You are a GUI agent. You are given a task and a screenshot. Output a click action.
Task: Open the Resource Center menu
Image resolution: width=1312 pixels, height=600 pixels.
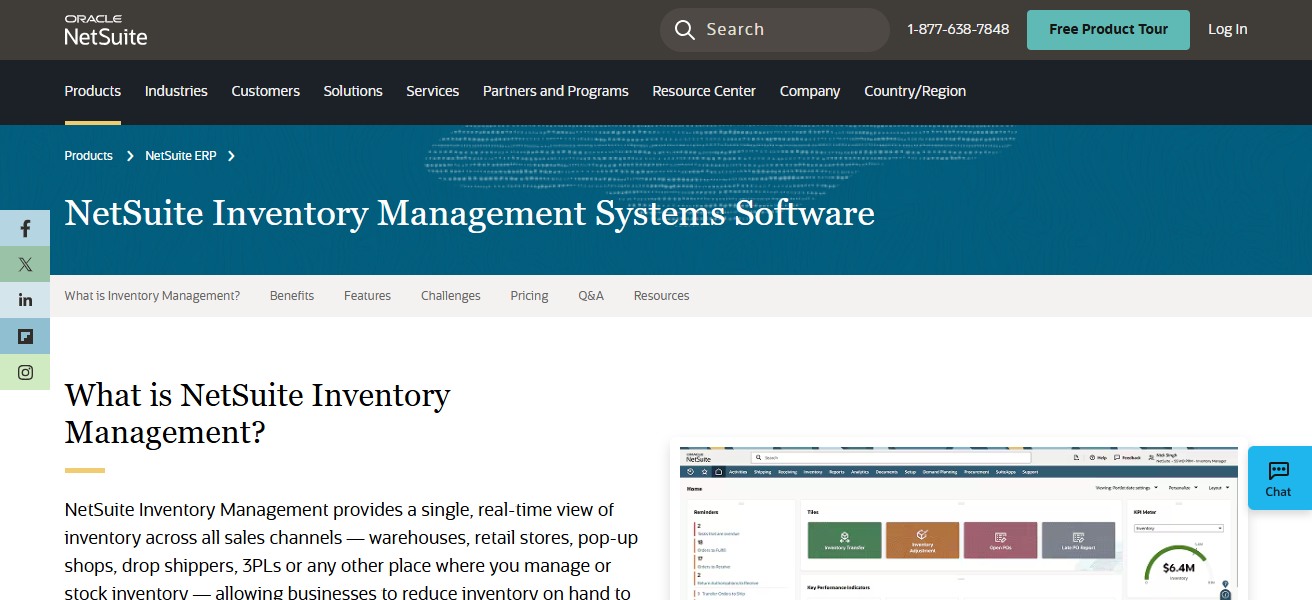pos(704,91)
